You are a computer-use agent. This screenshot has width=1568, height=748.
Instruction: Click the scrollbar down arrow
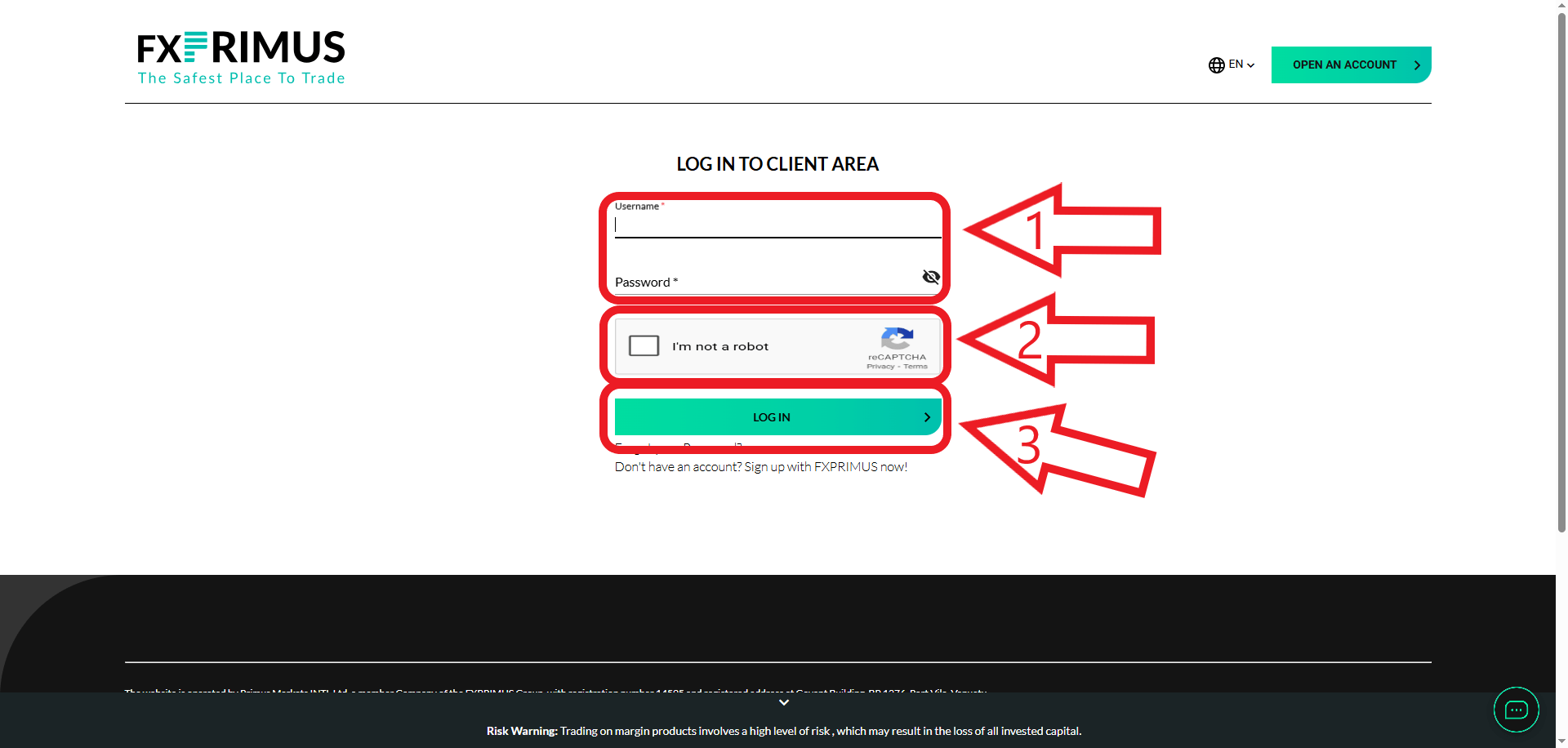tap(1561, 741)
